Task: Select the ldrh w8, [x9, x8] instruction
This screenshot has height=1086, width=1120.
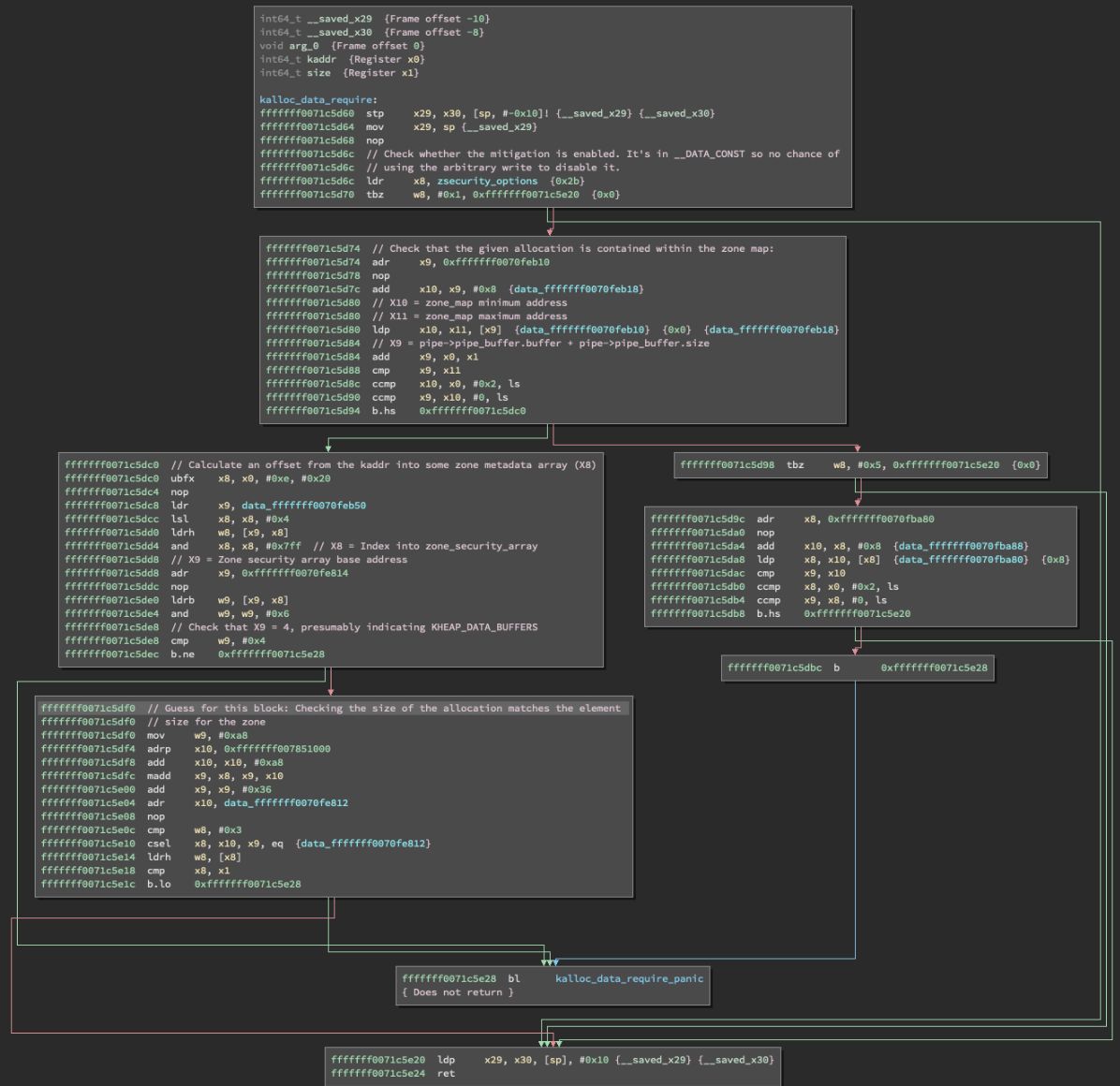Action: [x=176, y=533]
